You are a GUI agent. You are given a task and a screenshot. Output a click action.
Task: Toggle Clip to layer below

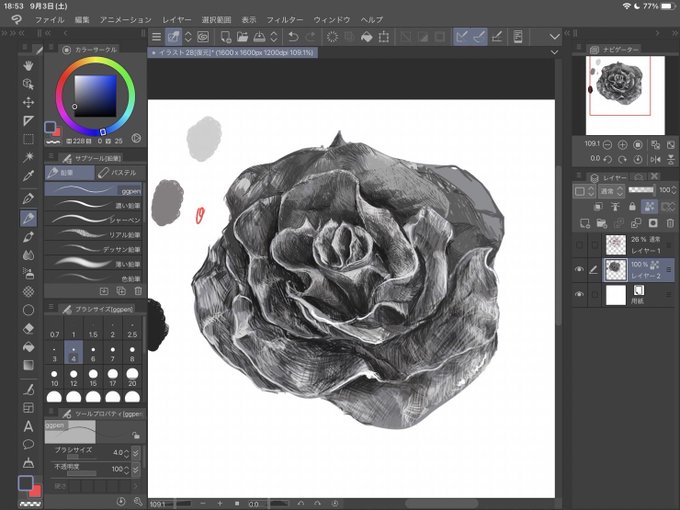coord(598,206)
